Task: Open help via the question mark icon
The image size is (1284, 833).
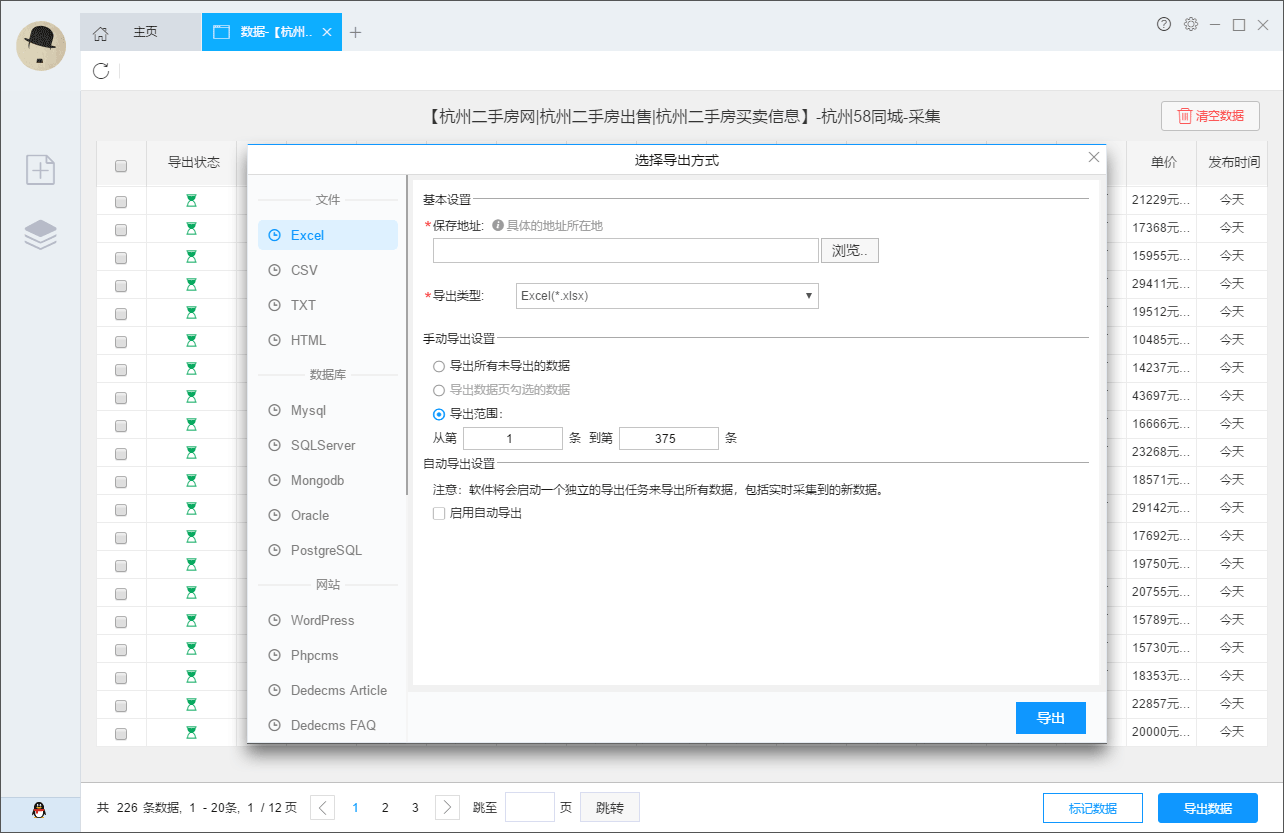Action: (1163, 24)
